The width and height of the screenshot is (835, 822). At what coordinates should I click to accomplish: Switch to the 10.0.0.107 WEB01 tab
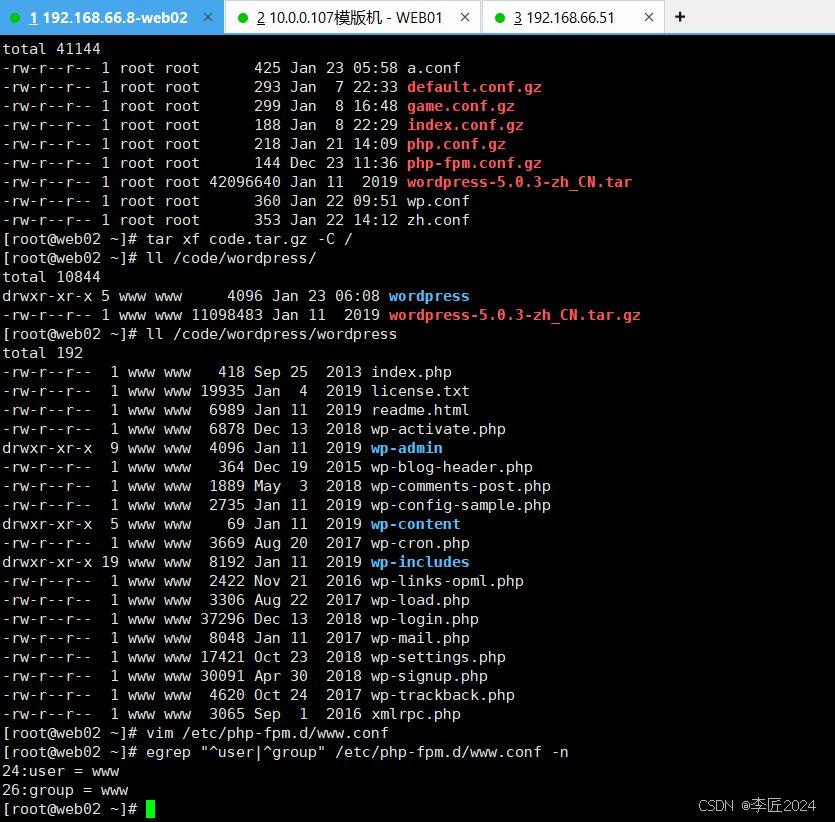point(353,18)
